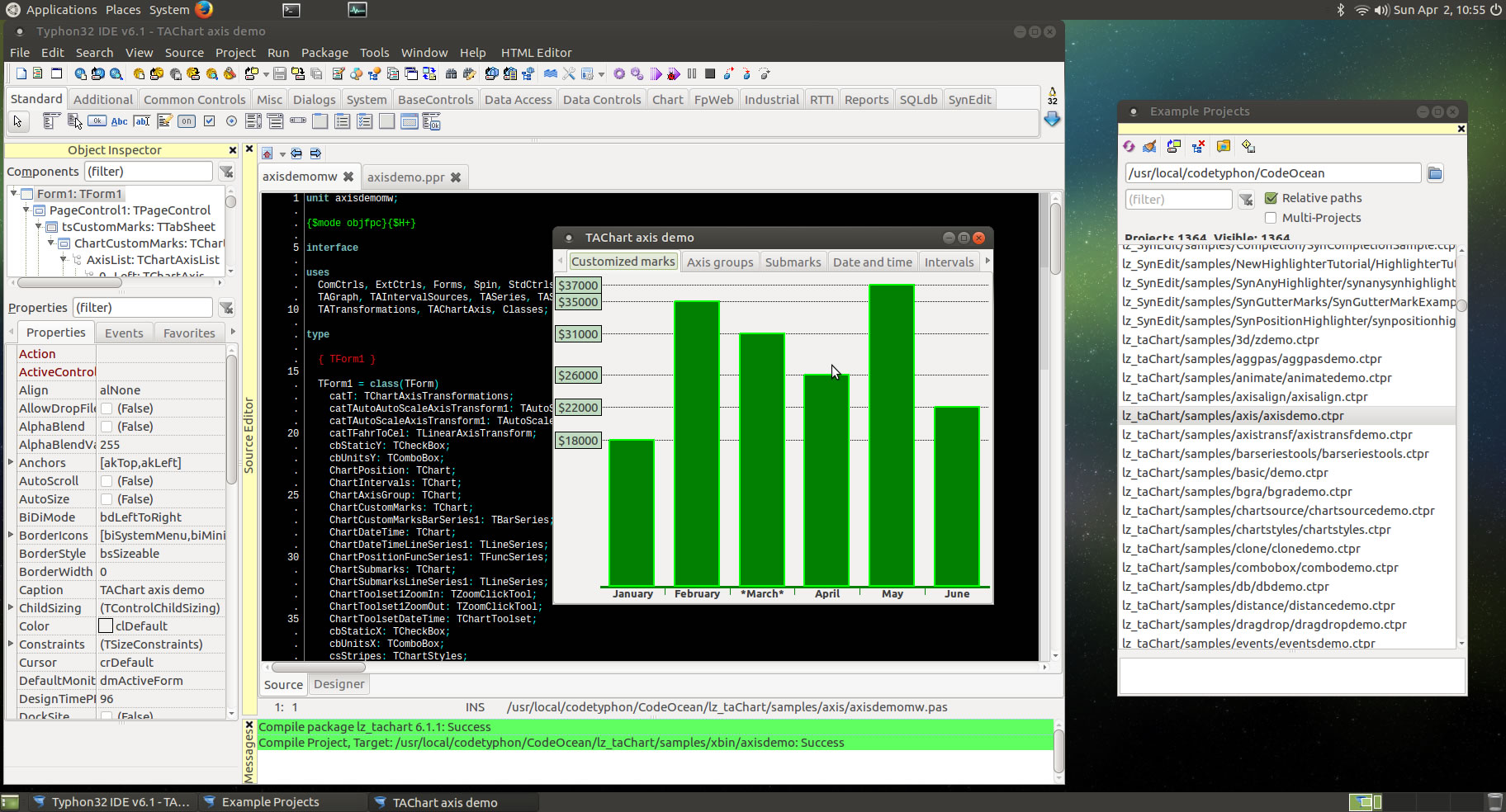Click the New Form icon
This screenshot has width=1506, height=812.
click(56, 73)
